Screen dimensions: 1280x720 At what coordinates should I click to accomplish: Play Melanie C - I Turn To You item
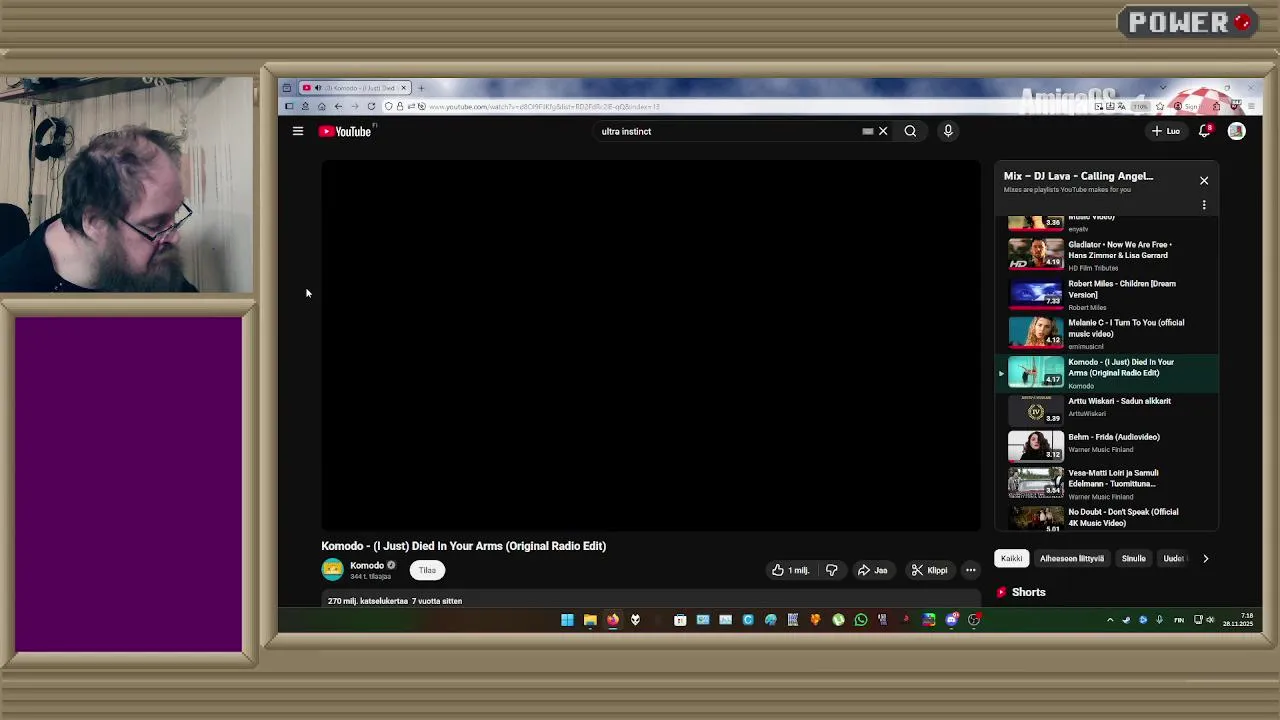(1108, 332)
